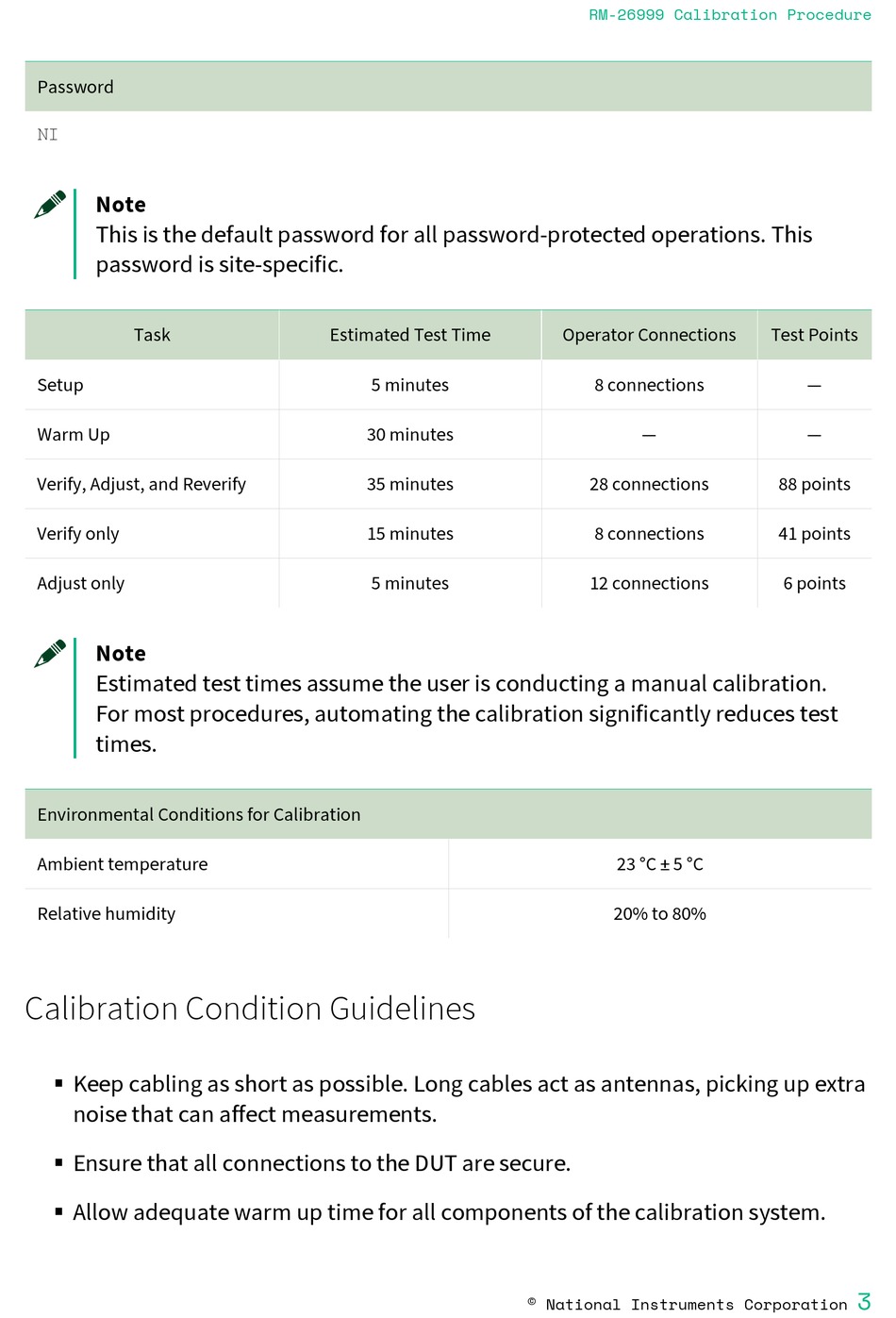
Task: Click the pencil note icon beside the test times note
Action: (50, 653)
